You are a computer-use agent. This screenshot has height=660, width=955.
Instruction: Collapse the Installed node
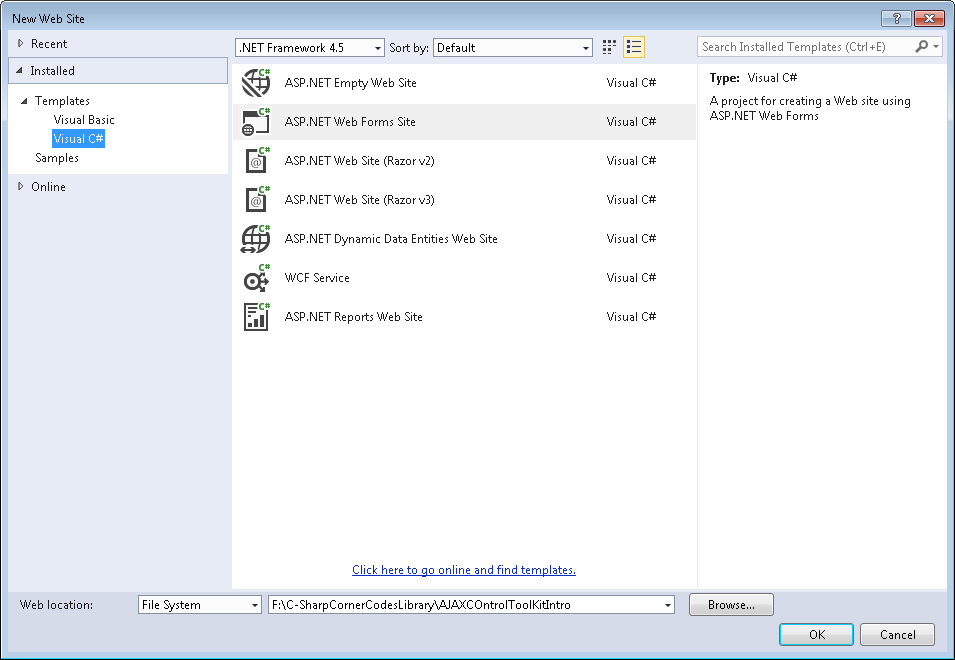19,71
